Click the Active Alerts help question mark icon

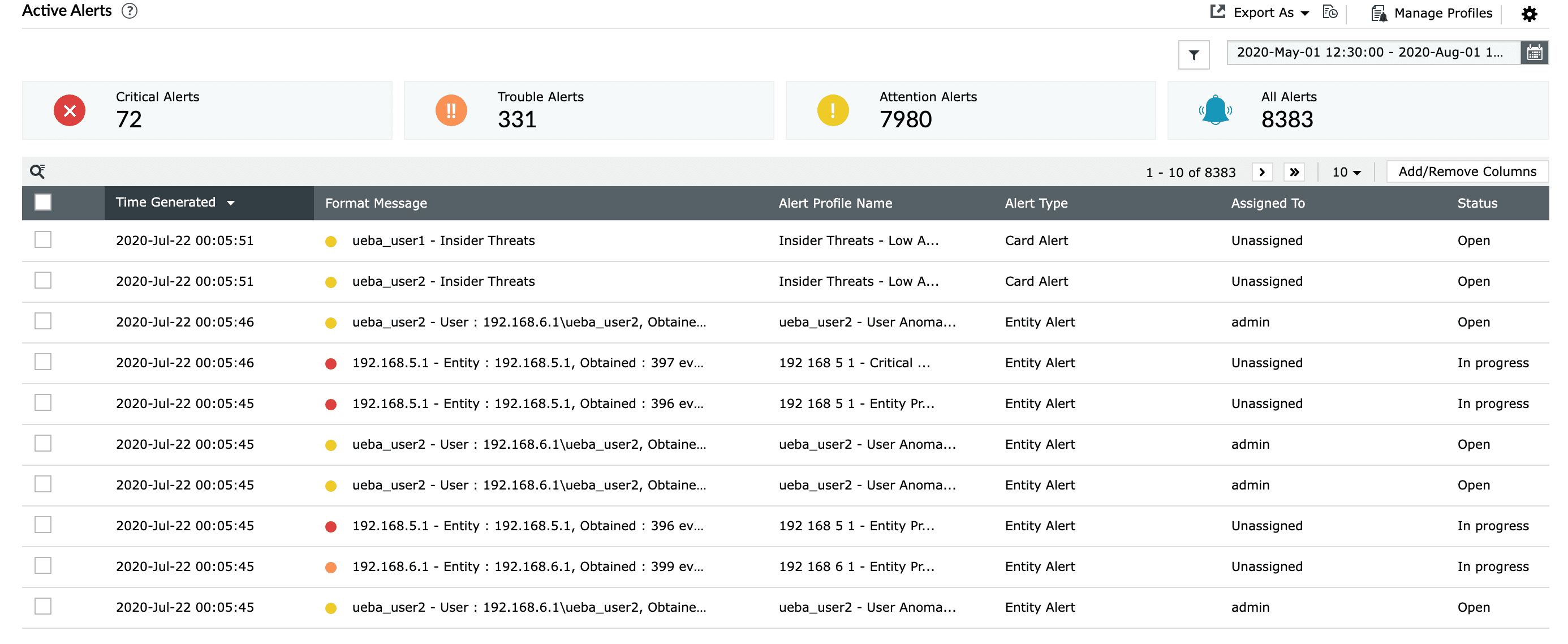pos(129,11)
